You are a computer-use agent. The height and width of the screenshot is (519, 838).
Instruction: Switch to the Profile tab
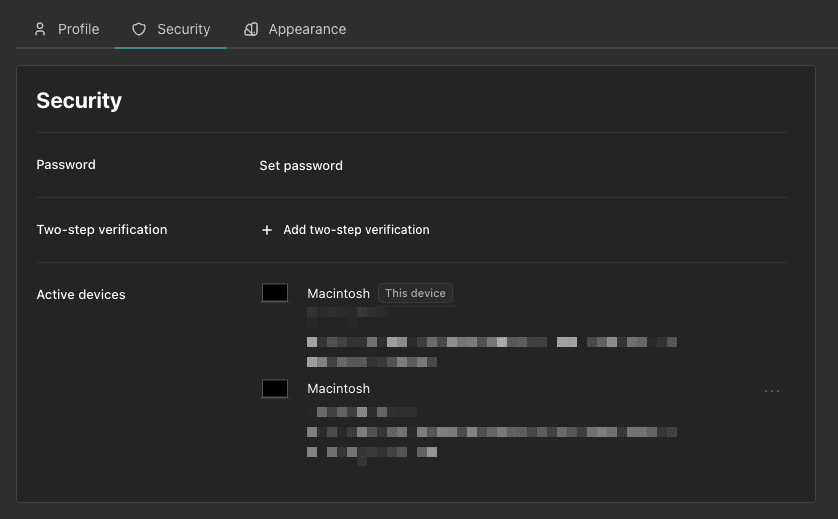coord(78,29)
